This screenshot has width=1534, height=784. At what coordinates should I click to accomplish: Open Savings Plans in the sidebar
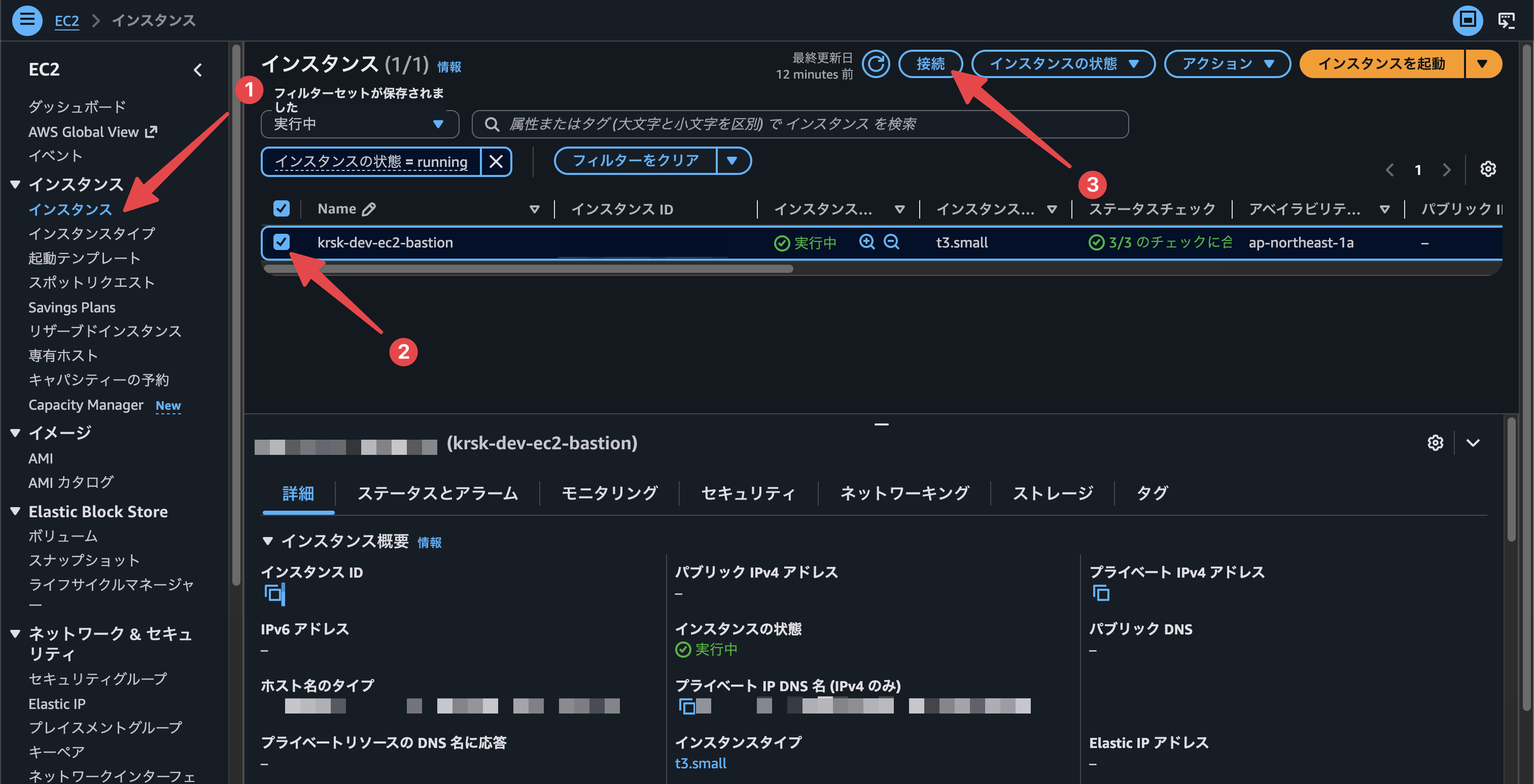[72, 308]
